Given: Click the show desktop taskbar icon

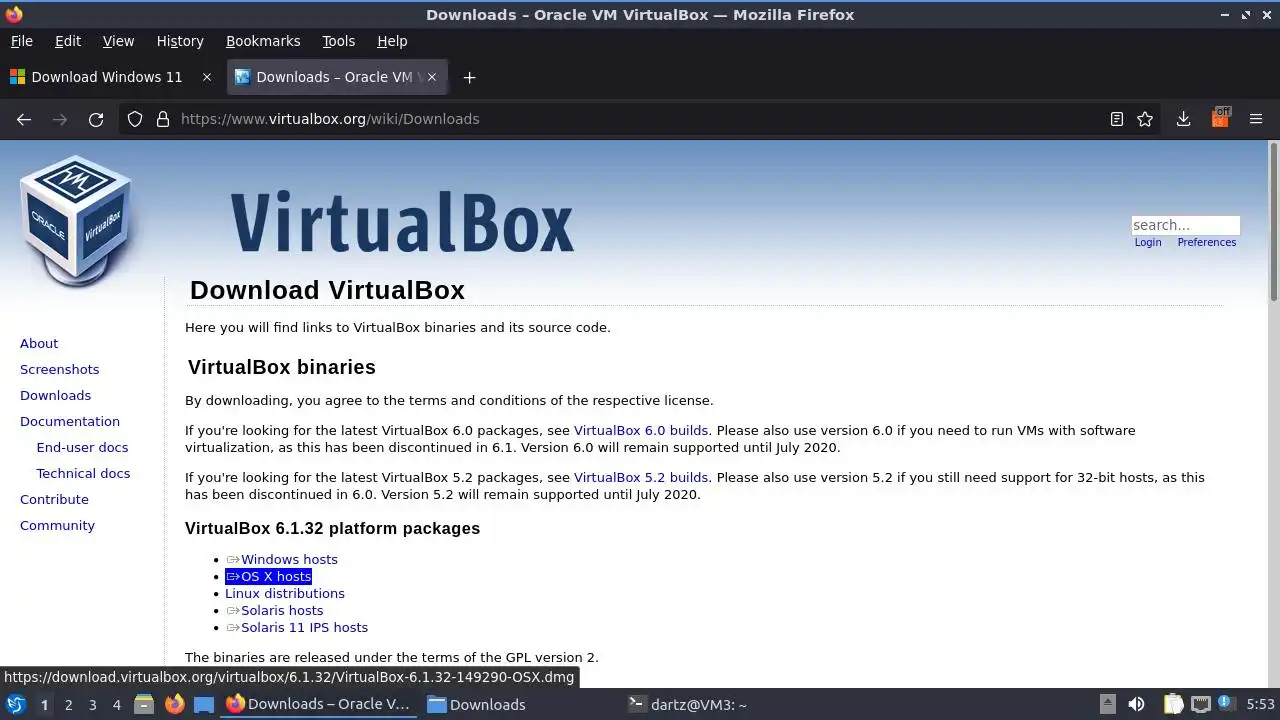Looking at the screenshot, I should coord(204,704).
